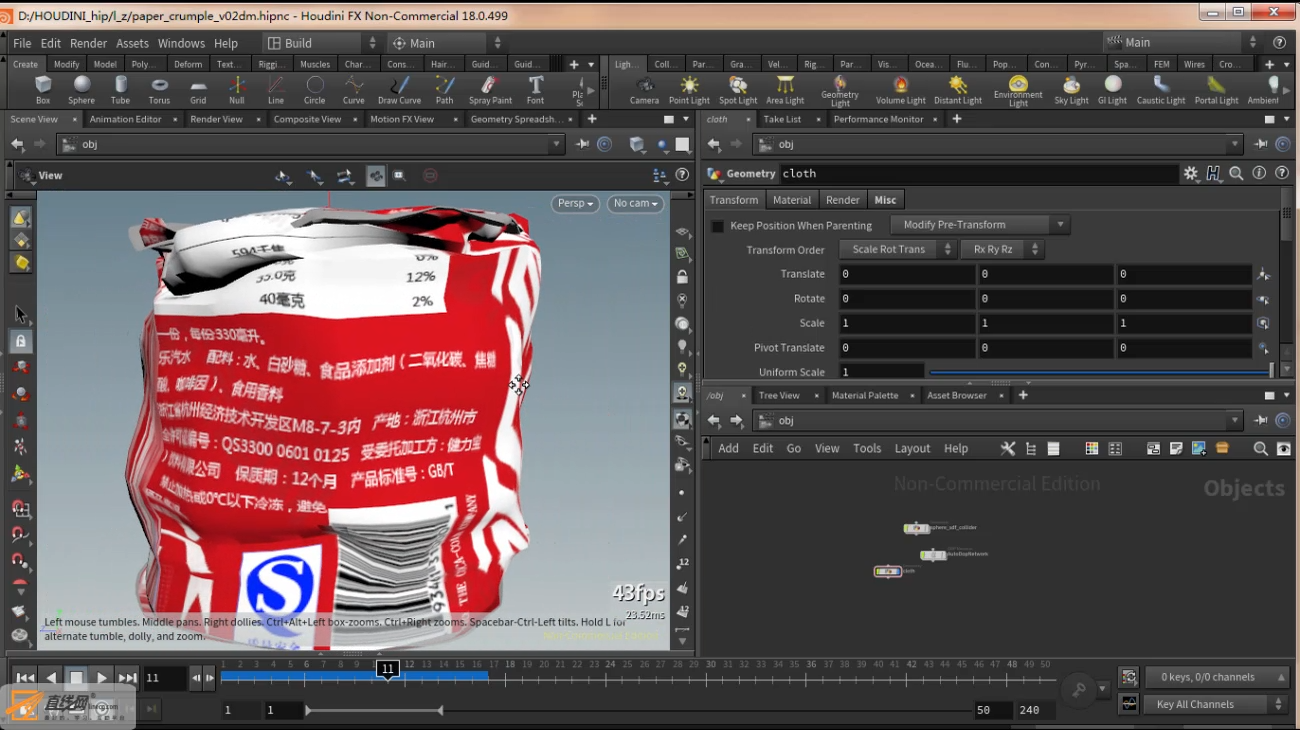
Task: Open the Tree View pane tab
Action: tap(779, 395)
